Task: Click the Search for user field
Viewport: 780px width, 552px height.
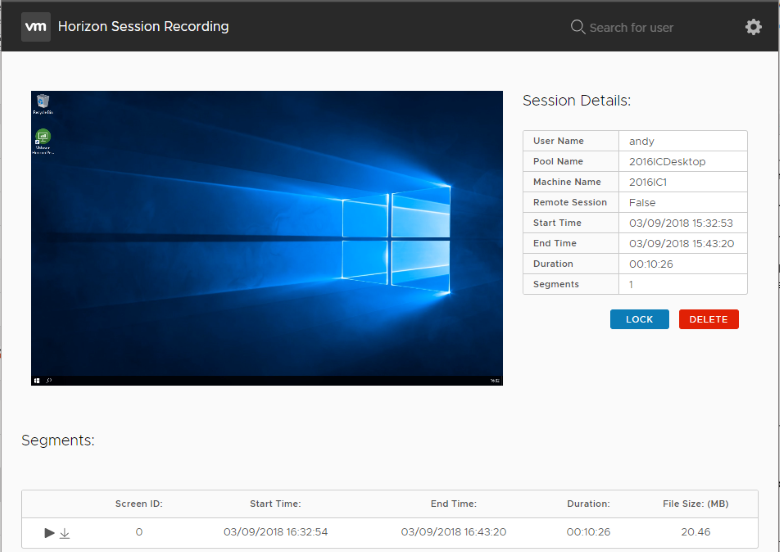Action: [631, 27]
